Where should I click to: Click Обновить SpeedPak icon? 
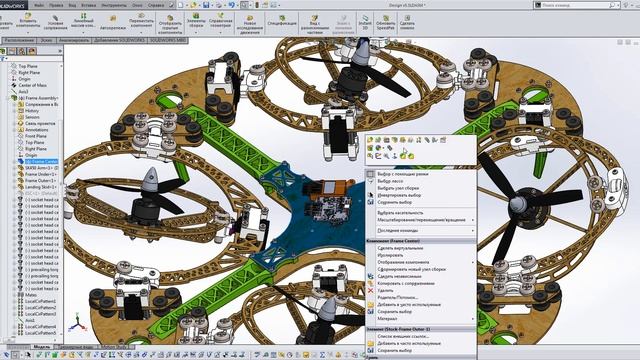point(385,18)
